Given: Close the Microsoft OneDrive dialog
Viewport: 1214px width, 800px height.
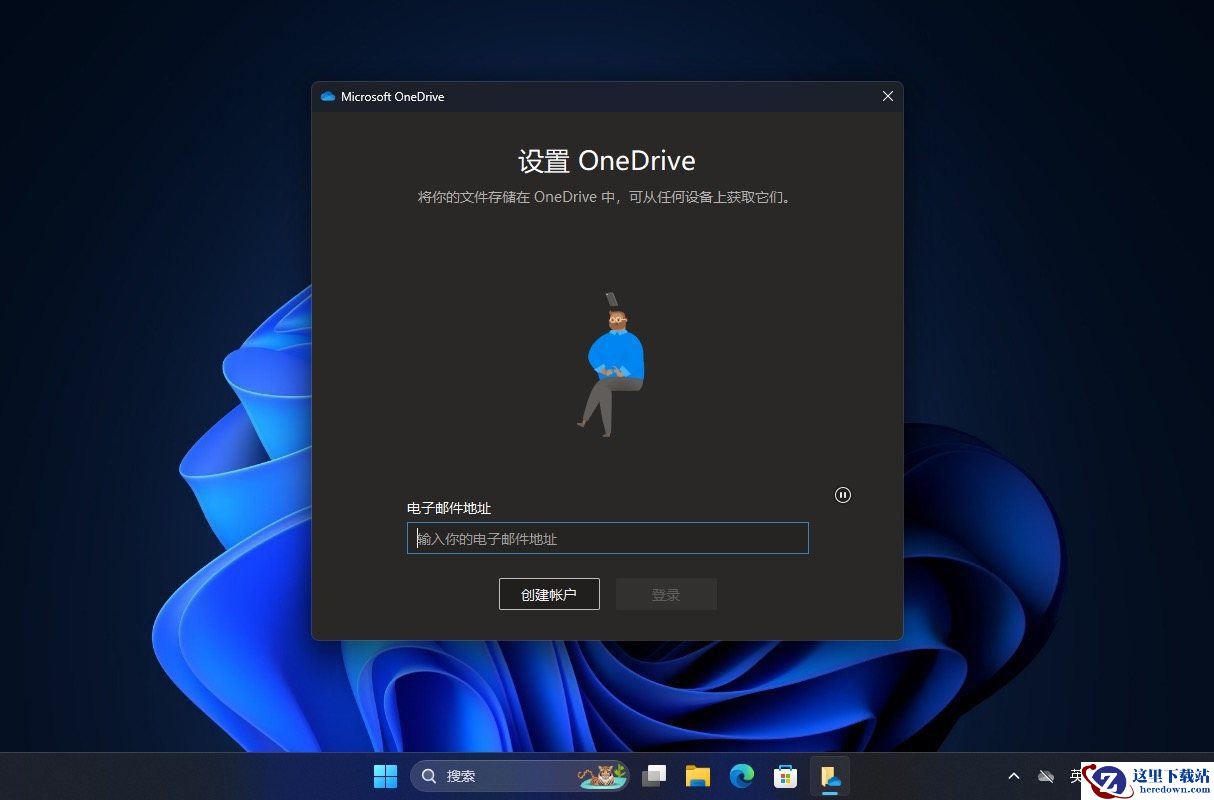Looking at the screenshot, I should [888, 97].
